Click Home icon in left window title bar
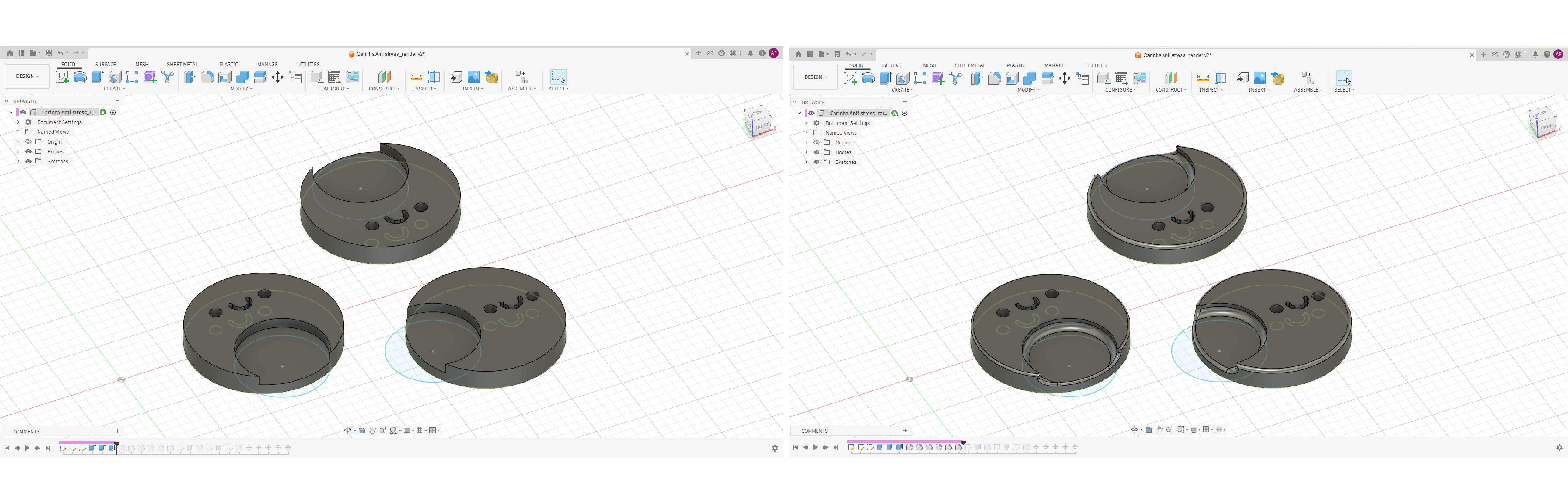 (x=10, y=53)
